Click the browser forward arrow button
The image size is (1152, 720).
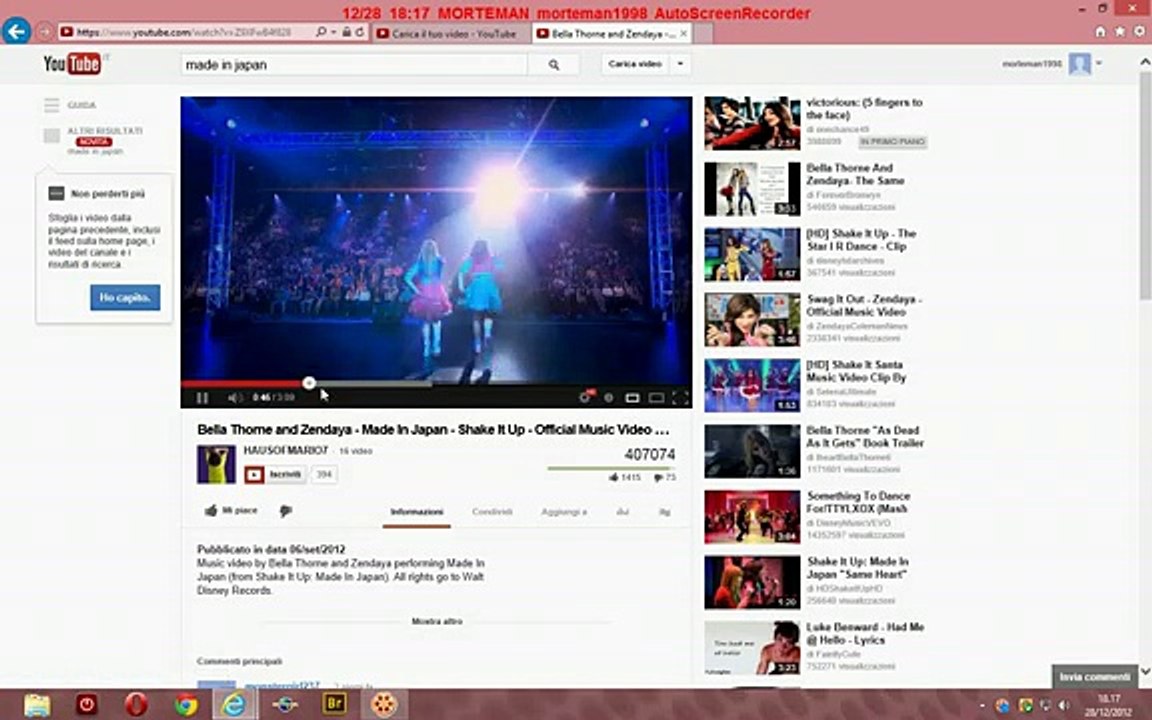tap(44, 32)
